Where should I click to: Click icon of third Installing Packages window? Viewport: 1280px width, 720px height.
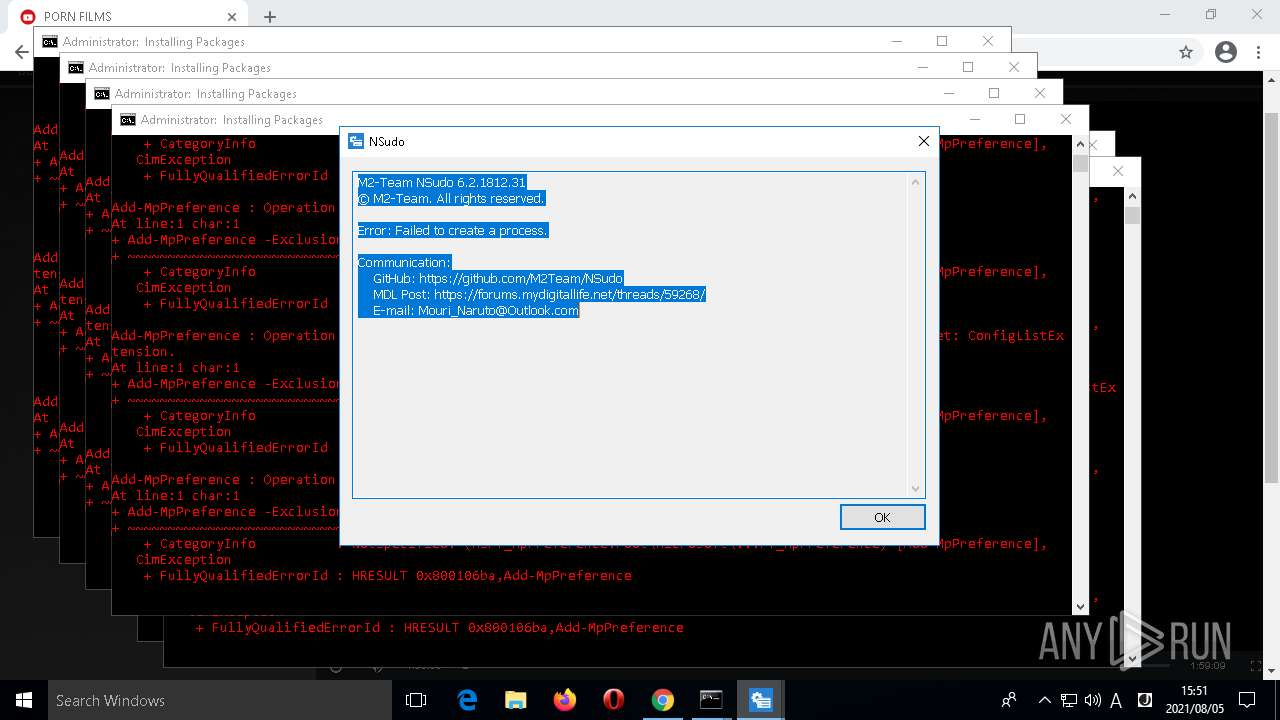pyautogui.click(x=102, y=94)
